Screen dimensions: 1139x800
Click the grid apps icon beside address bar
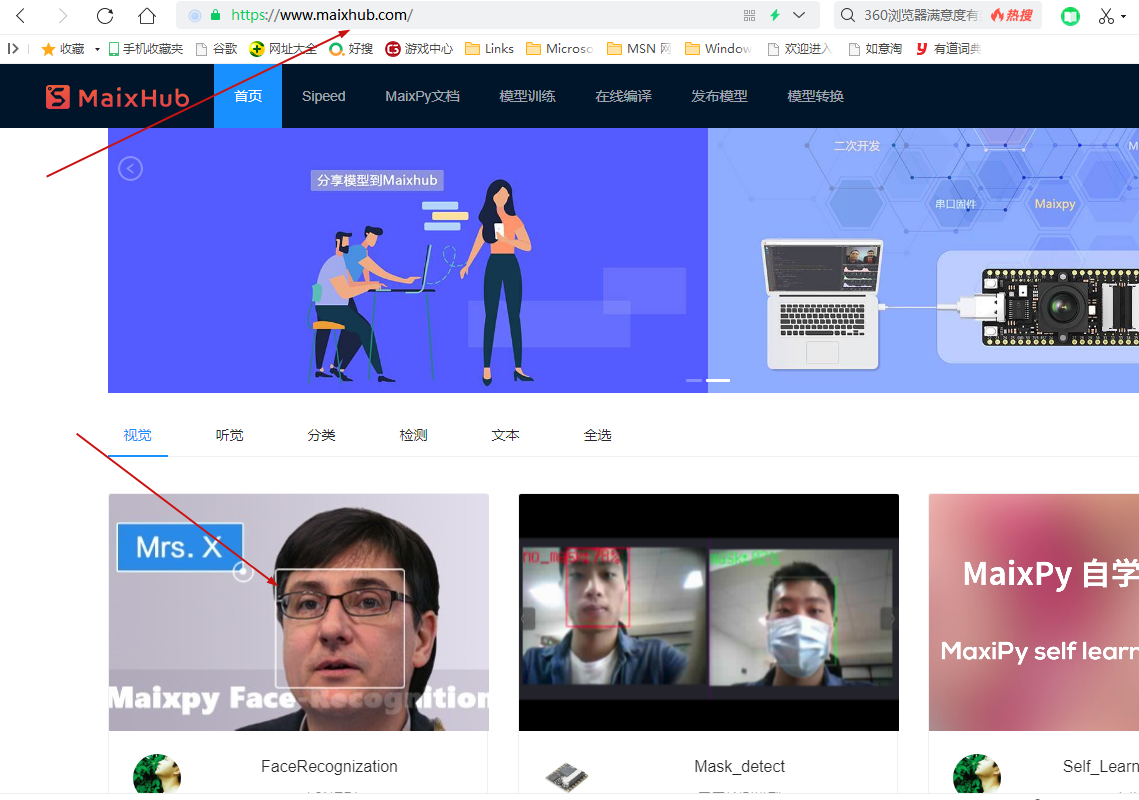(749, 16)
